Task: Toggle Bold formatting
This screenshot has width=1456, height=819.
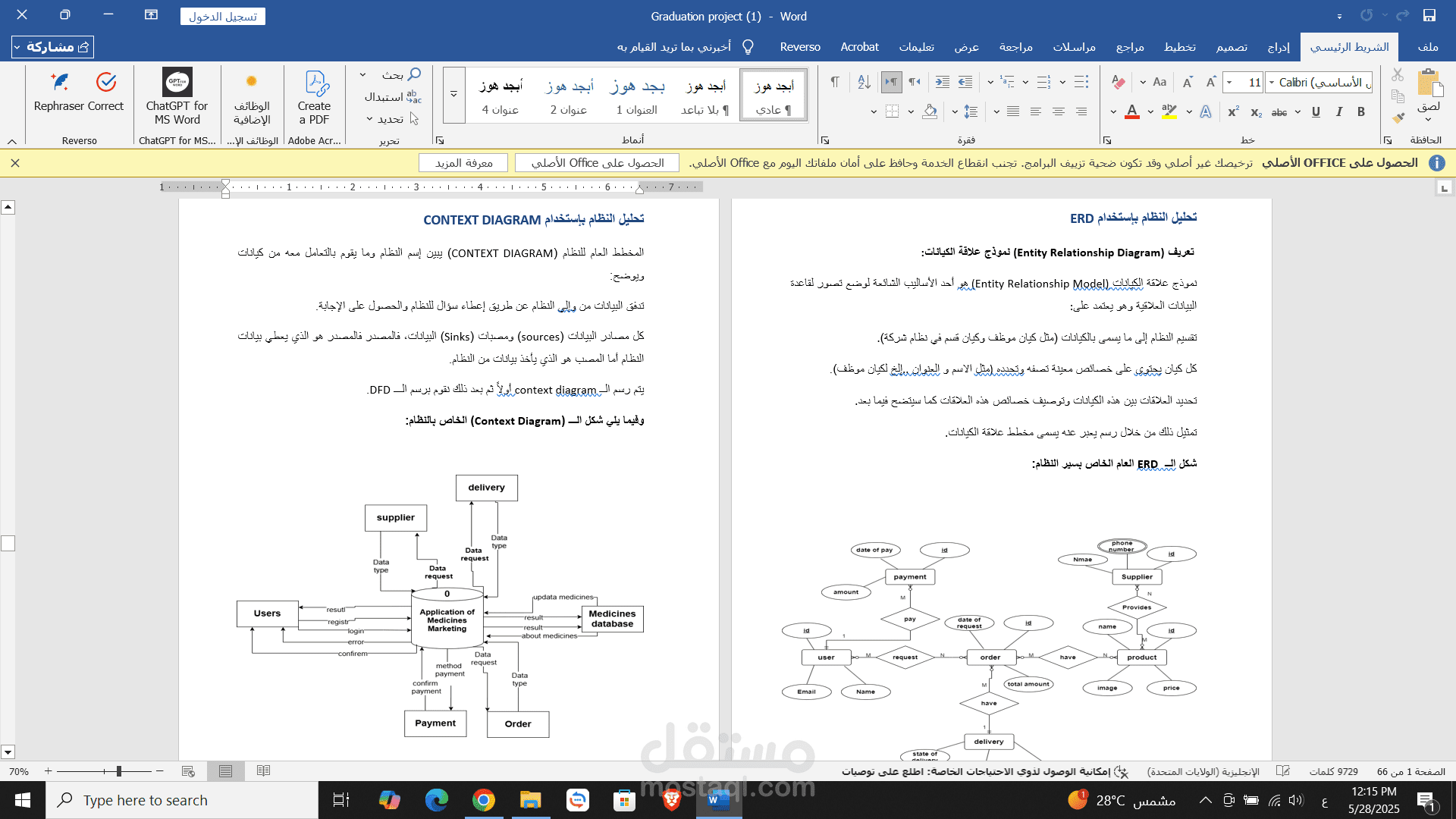Action: (1361, 111)
